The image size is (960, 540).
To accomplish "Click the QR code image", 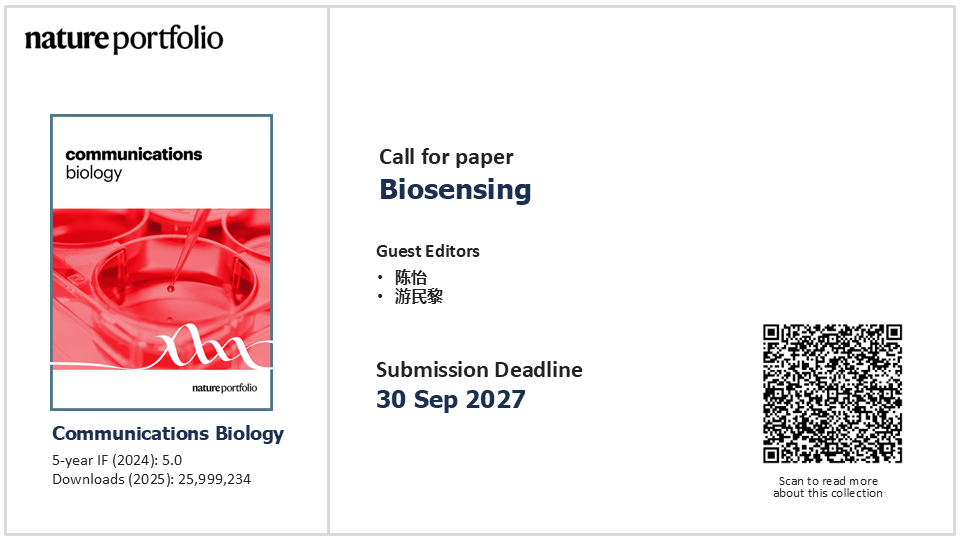I will click(832, 394).
